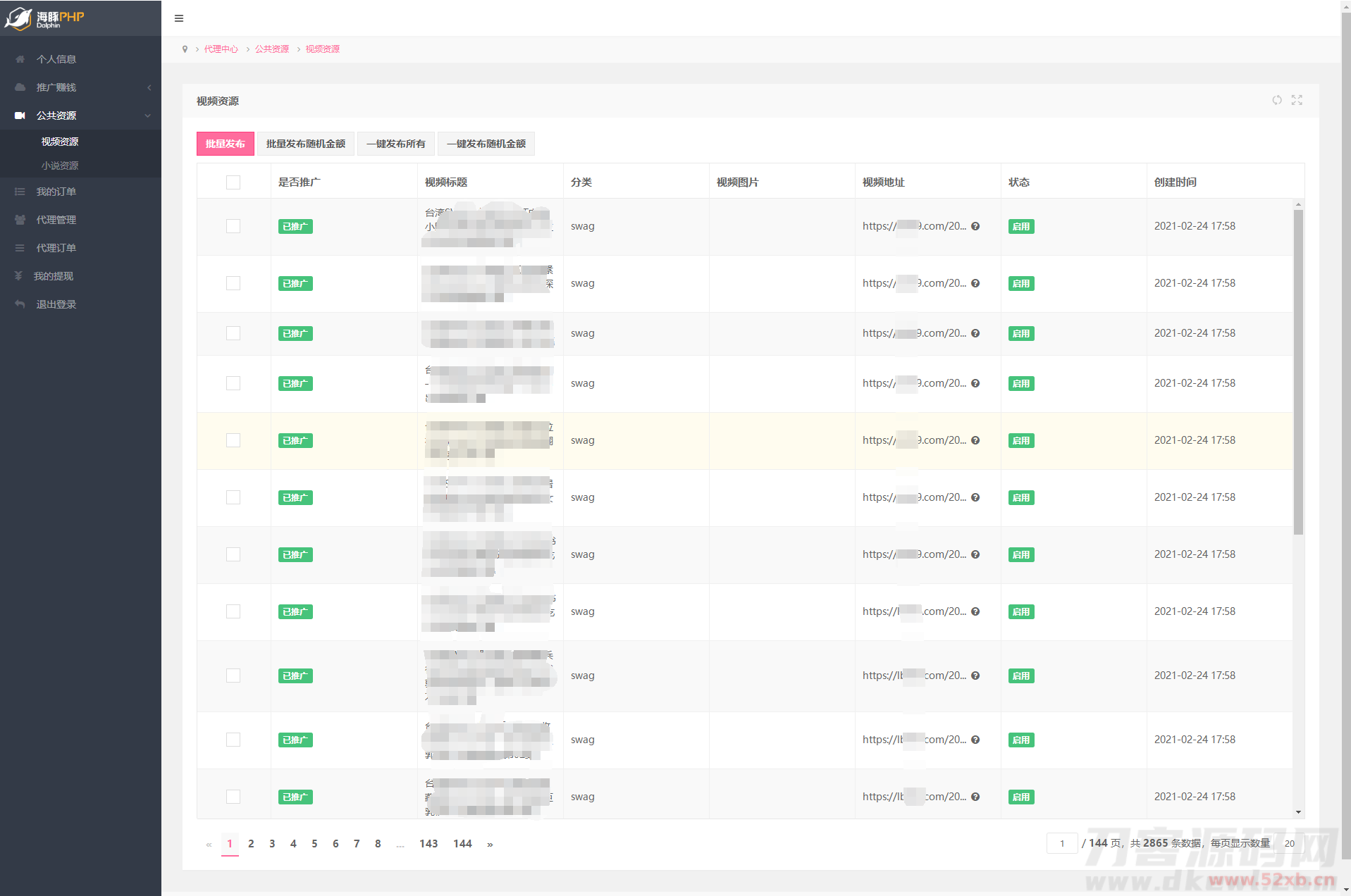
Task: Open 小说资源 submenu item
Action: click(x=60, y=166)
